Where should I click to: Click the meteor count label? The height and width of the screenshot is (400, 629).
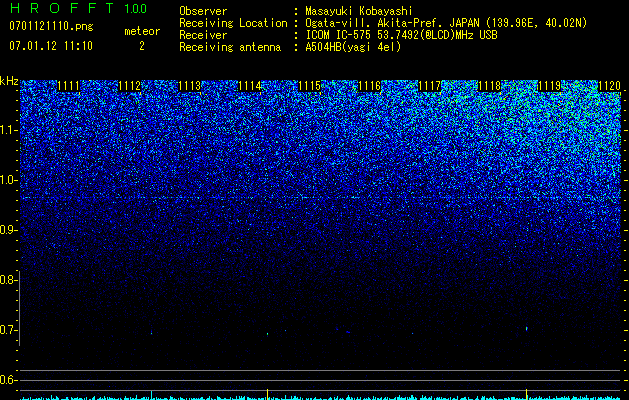[142, 31]
